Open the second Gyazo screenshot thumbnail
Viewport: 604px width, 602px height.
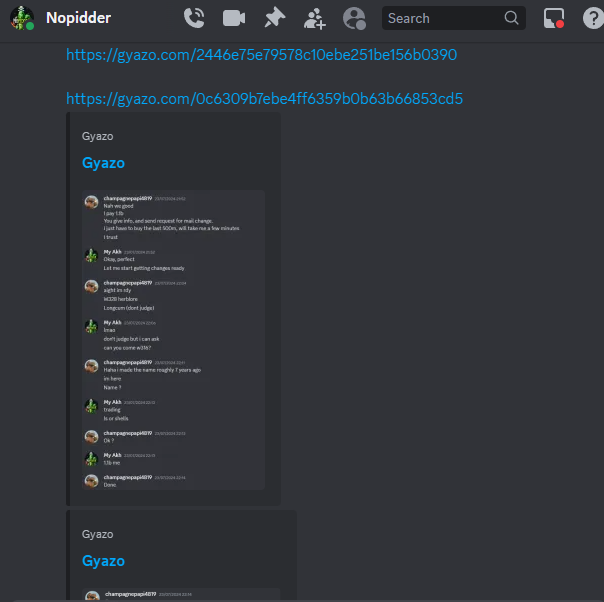pos(181,595)
